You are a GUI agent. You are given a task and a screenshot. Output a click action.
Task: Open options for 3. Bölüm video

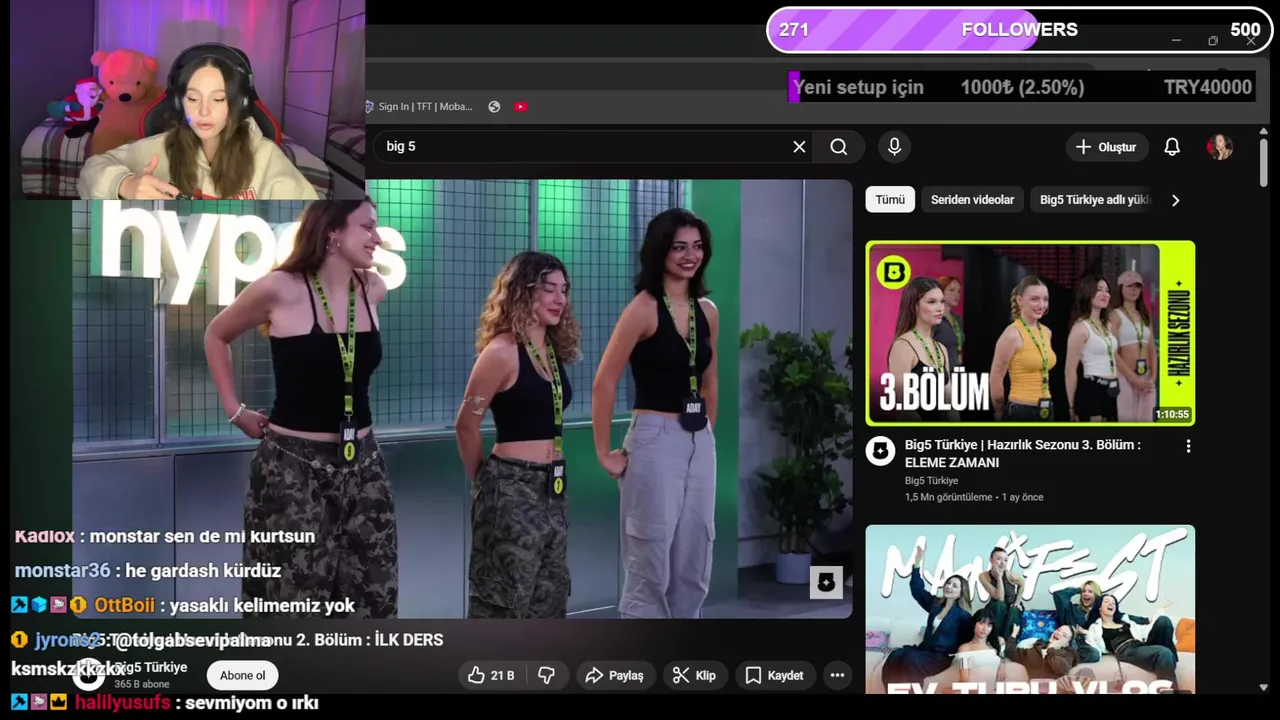1188,446
